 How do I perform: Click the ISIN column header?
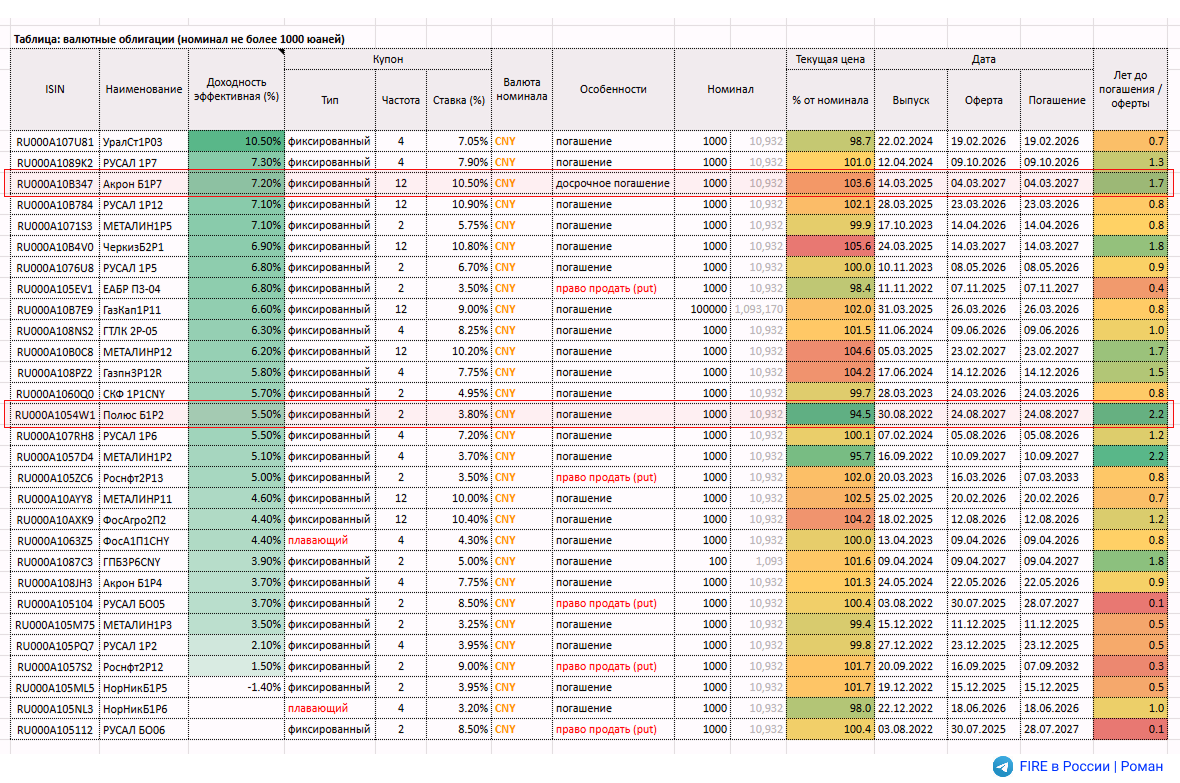tap(55, 89)
